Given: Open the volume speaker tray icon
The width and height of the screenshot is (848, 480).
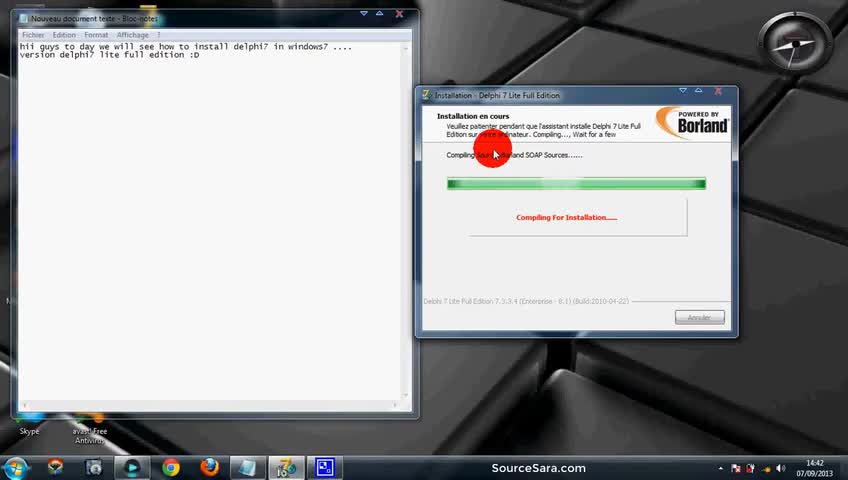Looking at the screenshot, I should coord(780,469).
